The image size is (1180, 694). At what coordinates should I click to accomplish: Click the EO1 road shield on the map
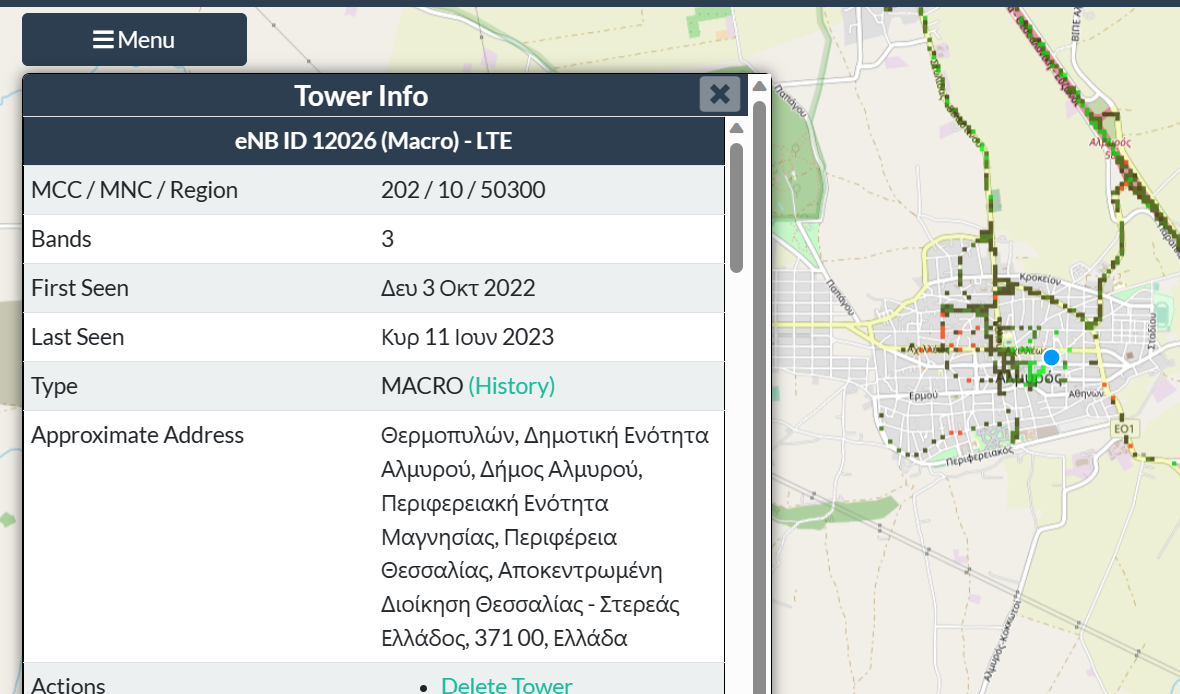pos(1124,428)
